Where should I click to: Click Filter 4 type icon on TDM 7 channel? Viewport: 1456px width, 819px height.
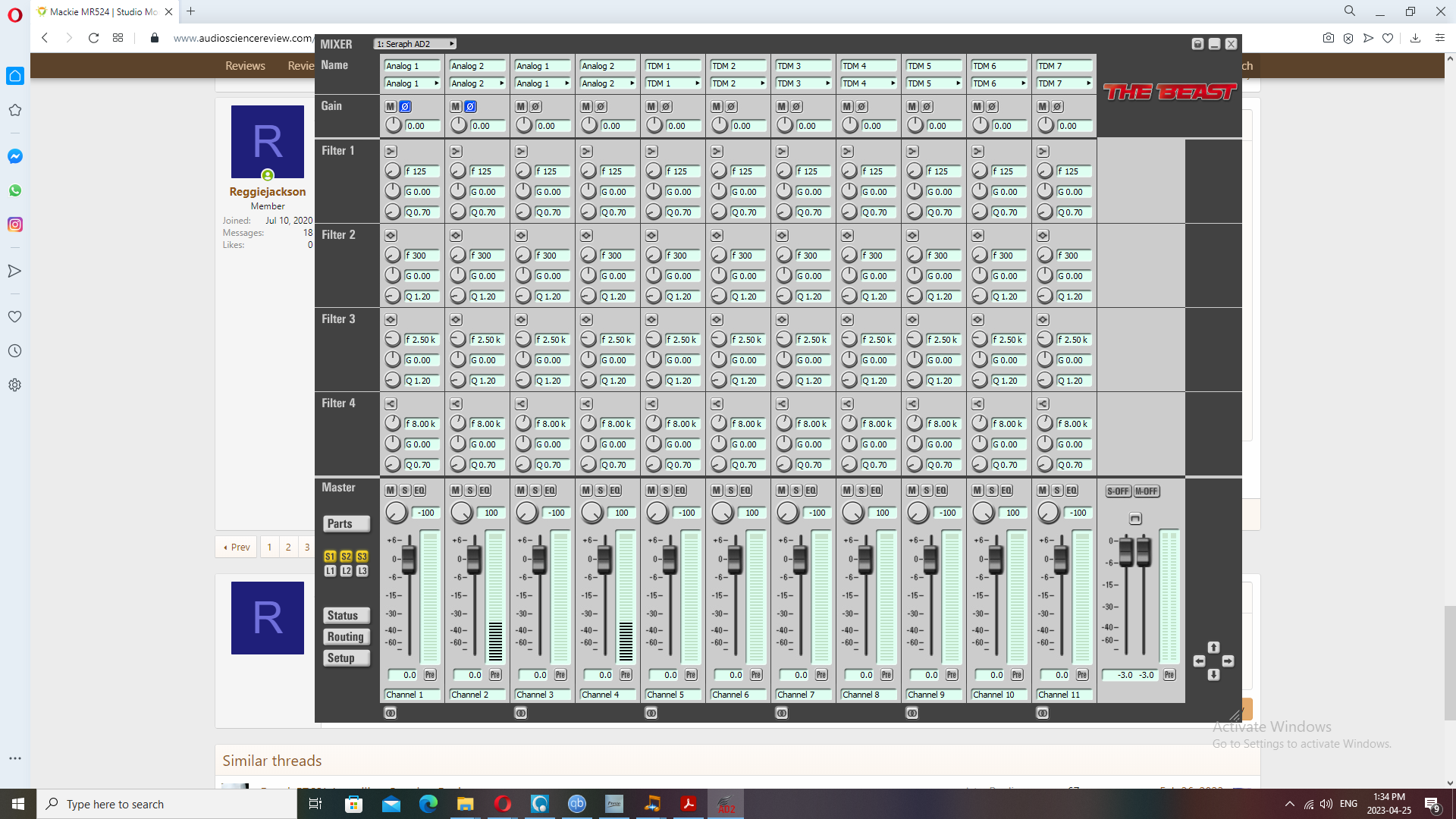(1043, 404)
